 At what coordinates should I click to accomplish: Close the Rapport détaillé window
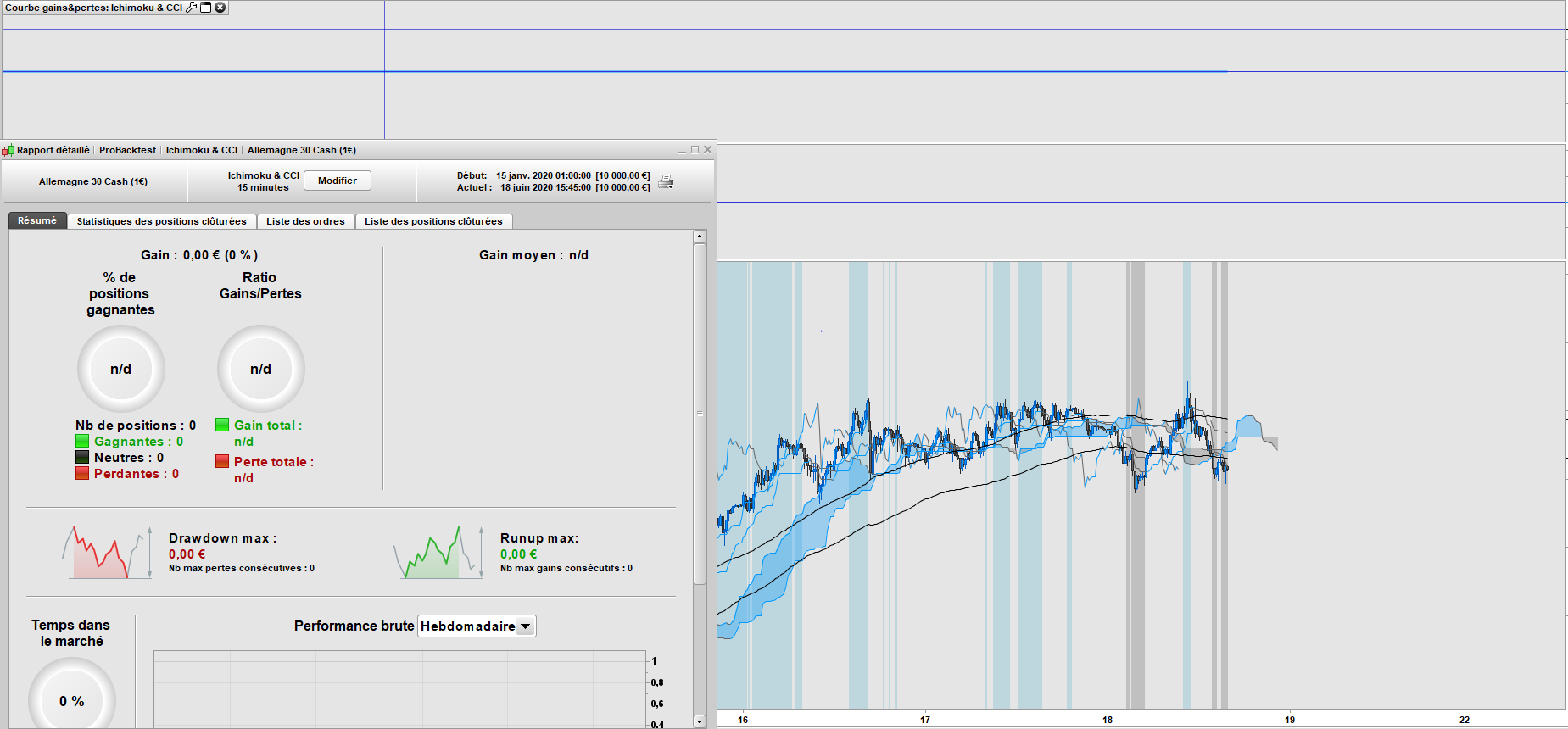tap(708, 150)
